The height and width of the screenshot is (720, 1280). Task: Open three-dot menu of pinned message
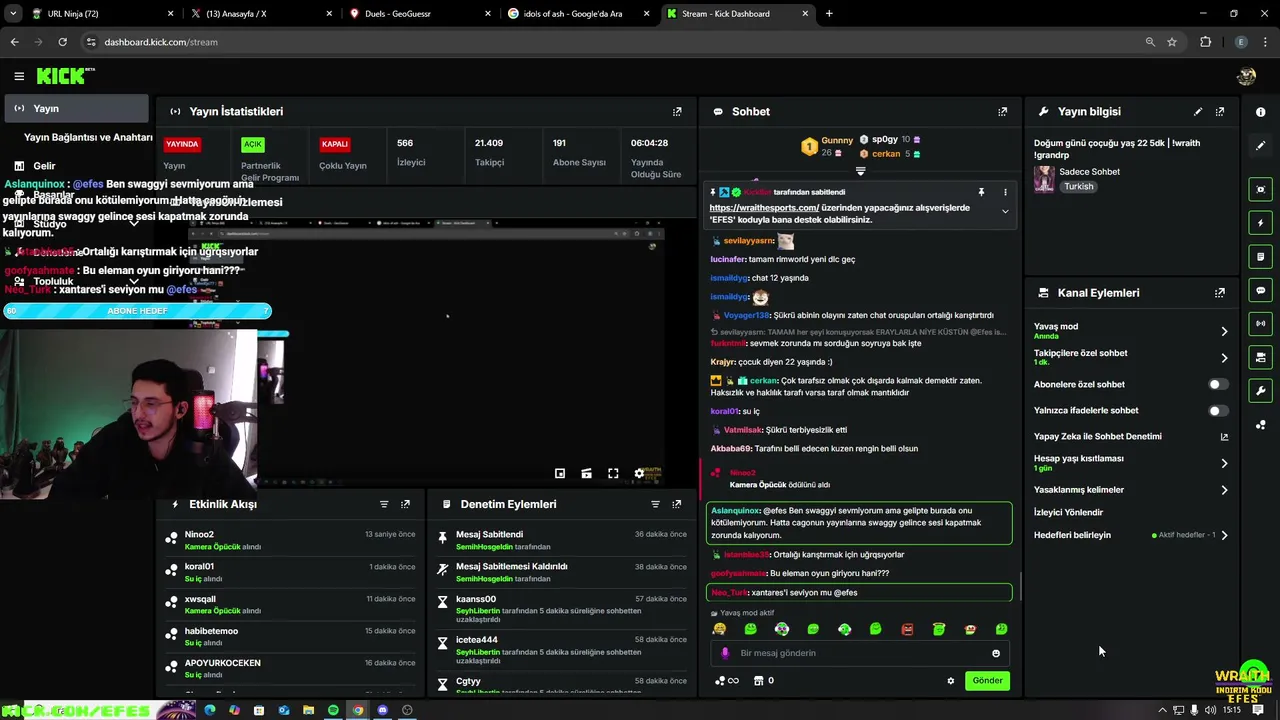tap(1005, 192)
